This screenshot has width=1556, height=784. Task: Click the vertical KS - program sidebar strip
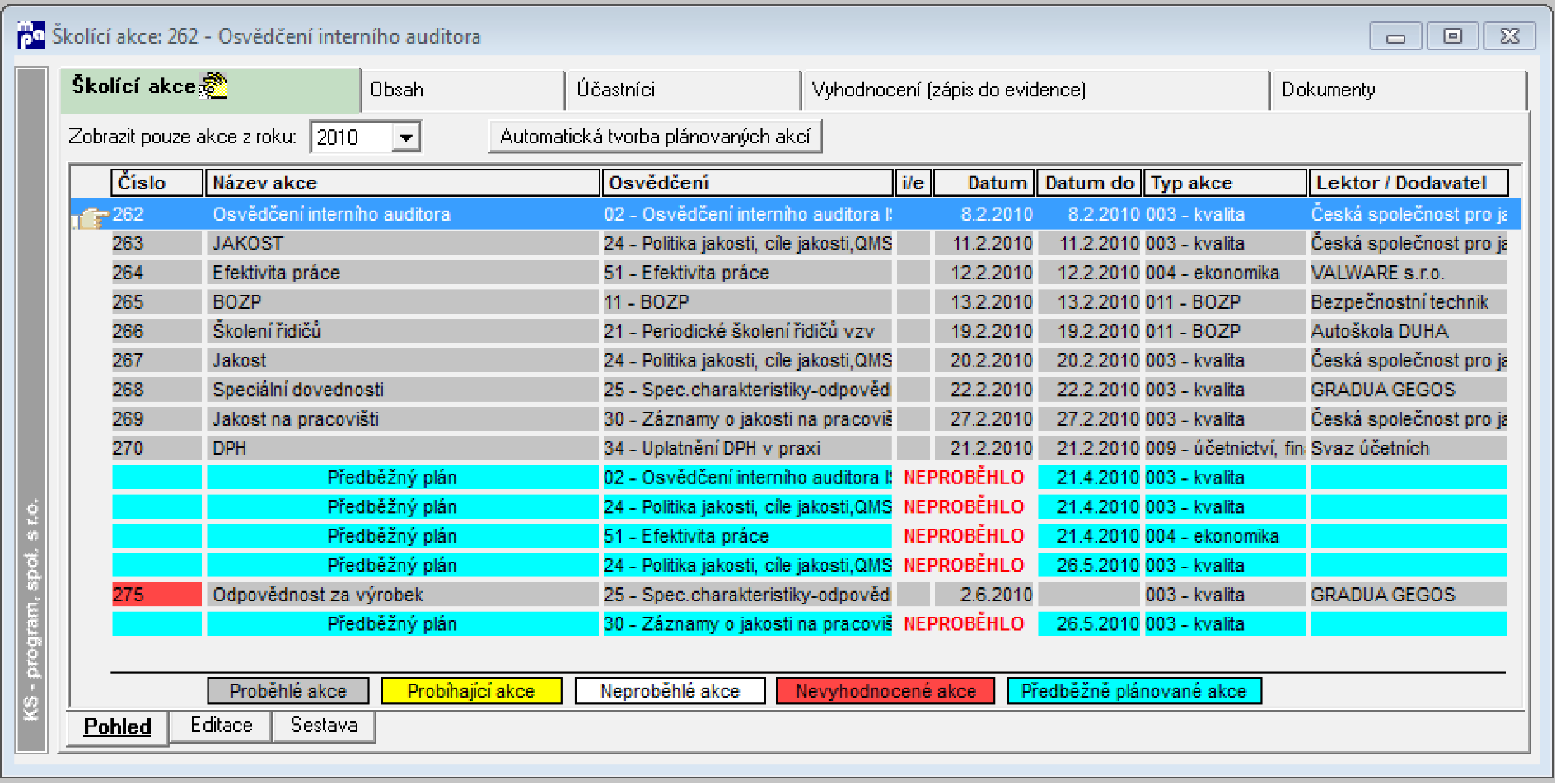pos(32,410)
